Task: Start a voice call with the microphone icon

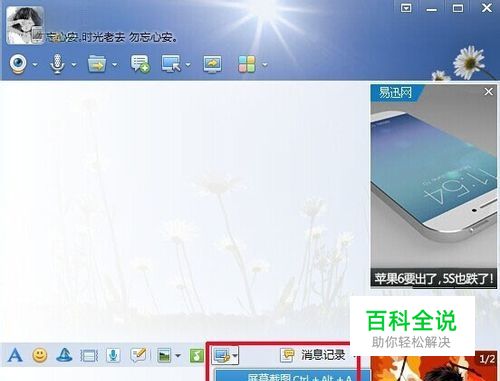Action: pyautogui.click(x=57, y=64)
